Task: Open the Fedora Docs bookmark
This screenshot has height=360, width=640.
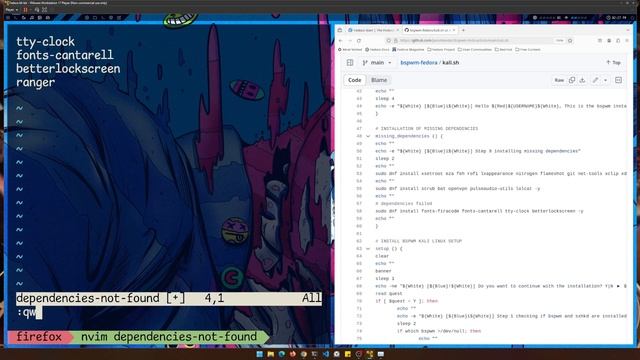Action: pos(377,49)
